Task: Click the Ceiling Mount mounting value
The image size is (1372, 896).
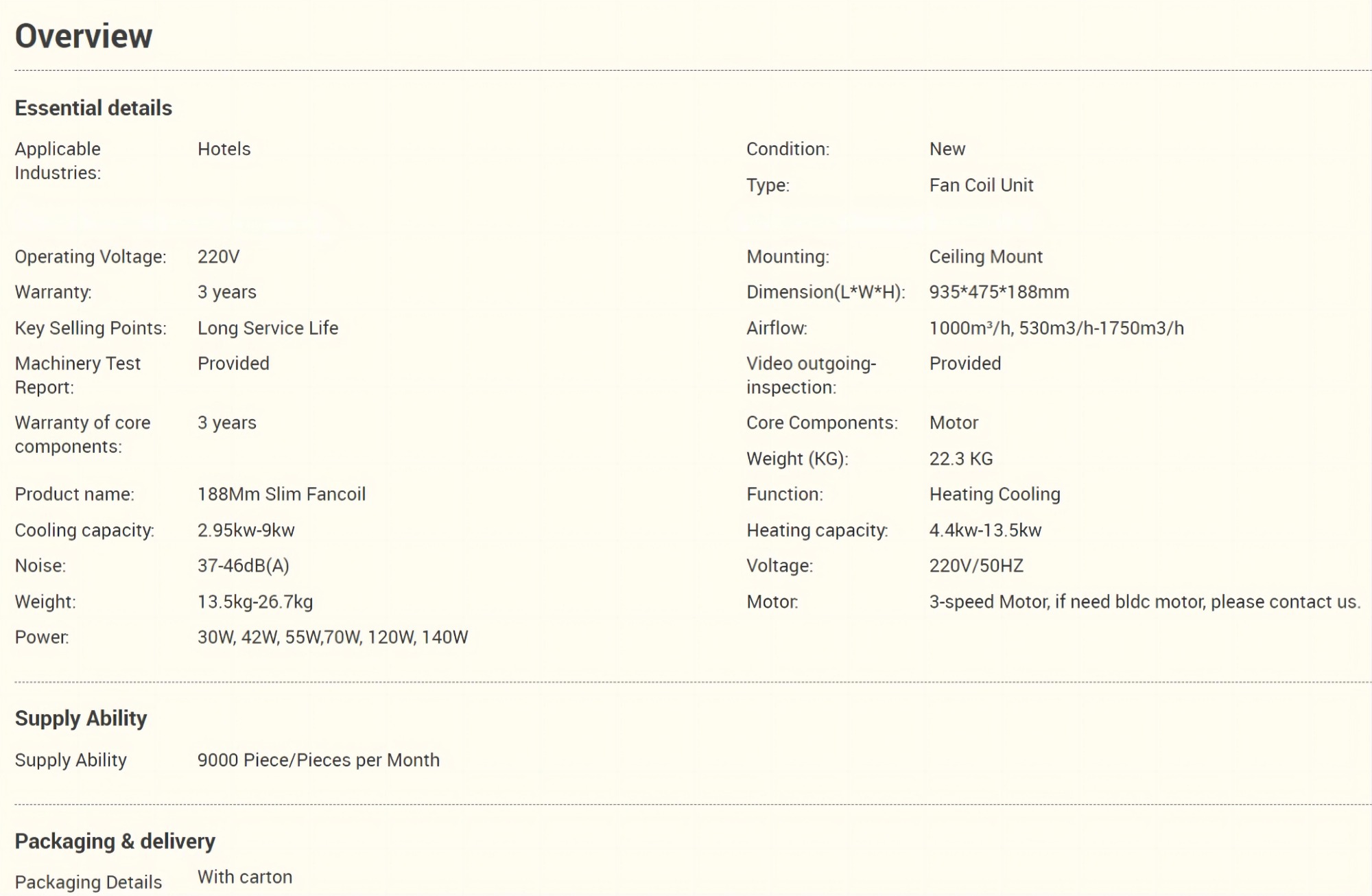Action: pos(986,257)
